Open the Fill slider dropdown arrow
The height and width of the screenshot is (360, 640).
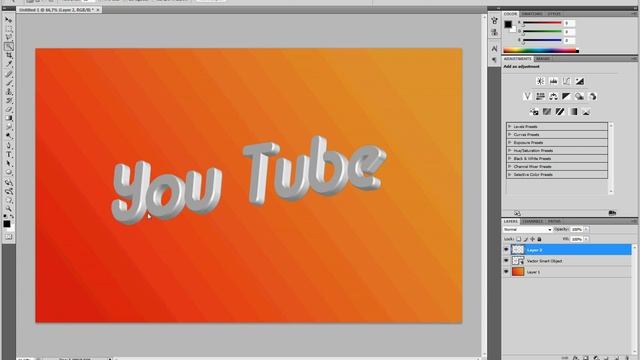[586, 239]
